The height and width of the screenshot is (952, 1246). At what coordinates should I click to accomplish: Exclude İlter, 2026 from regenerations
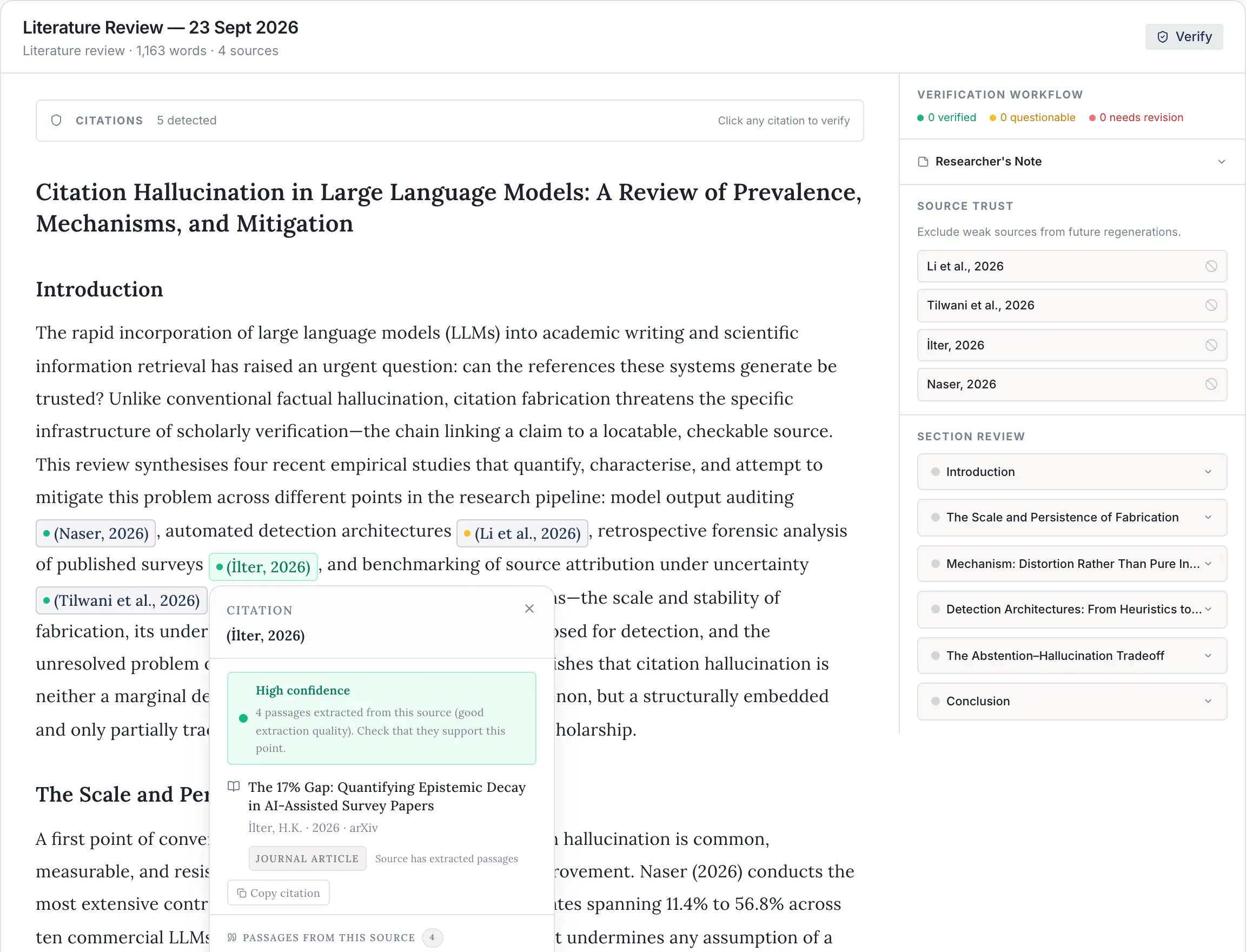coord(1211,345)
